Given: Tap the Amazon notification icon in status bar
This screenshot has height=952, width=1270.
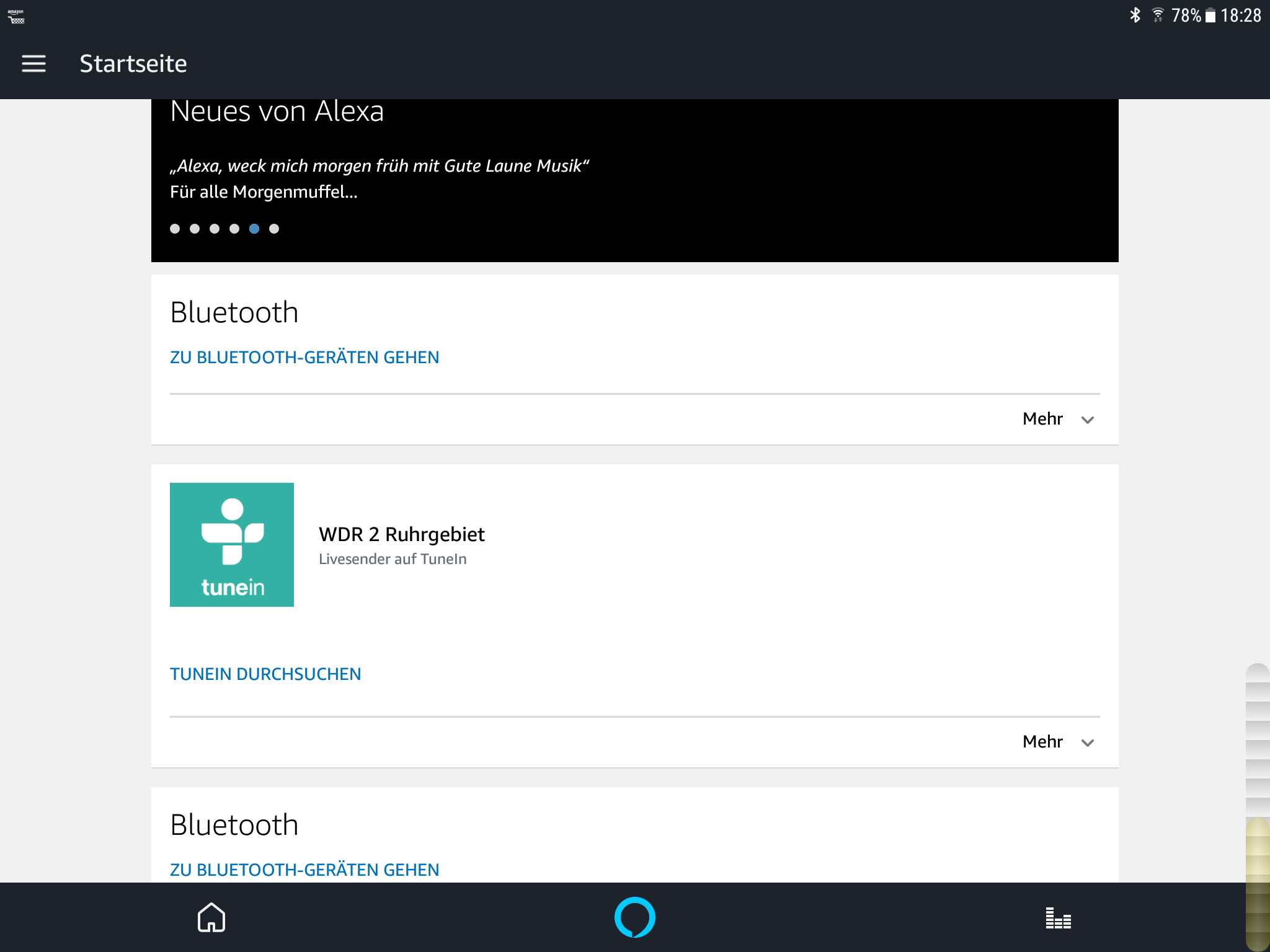Looking at the screenshot, I should pos(16,16).
